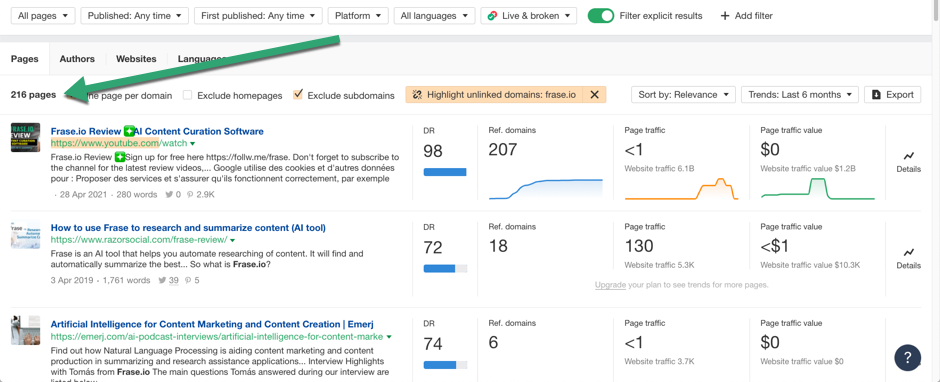The height and width of the screenshot is (382, 940).
Task: Open Details for razorsocial result
Action: point(908,258)
